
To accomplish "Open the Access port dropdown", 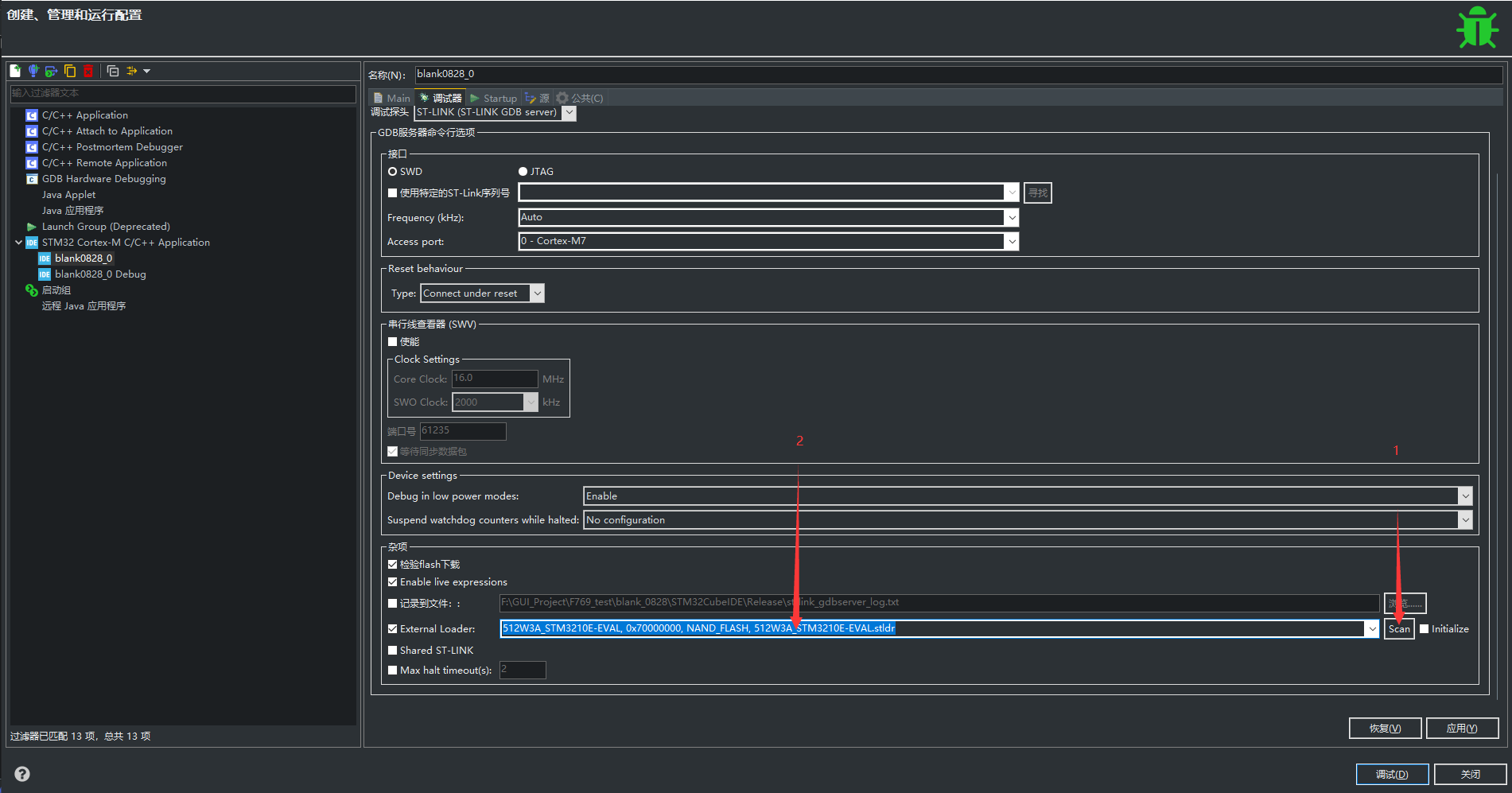I will 1011,241.
